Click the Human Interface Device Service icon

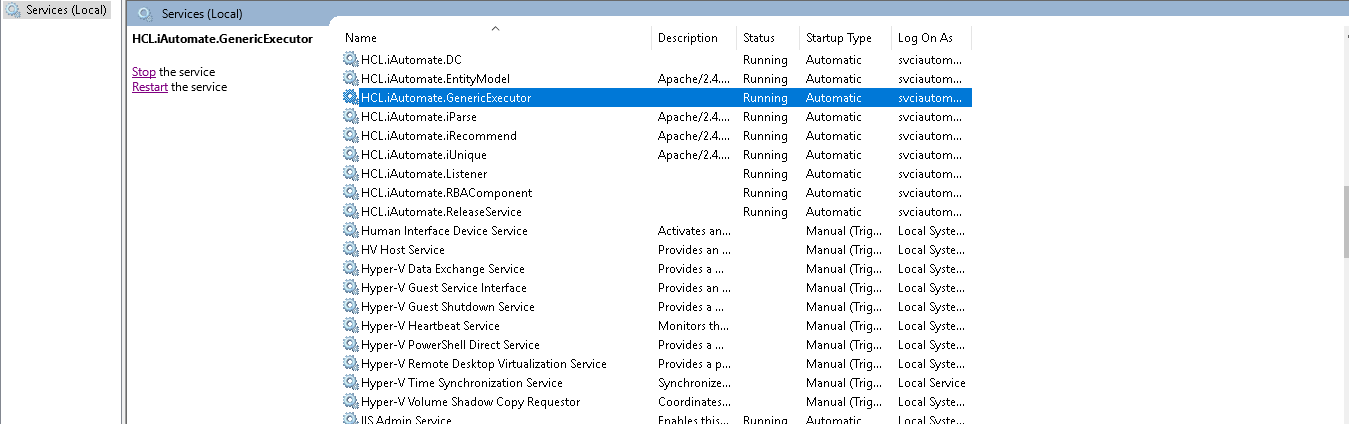pos(350,231)
